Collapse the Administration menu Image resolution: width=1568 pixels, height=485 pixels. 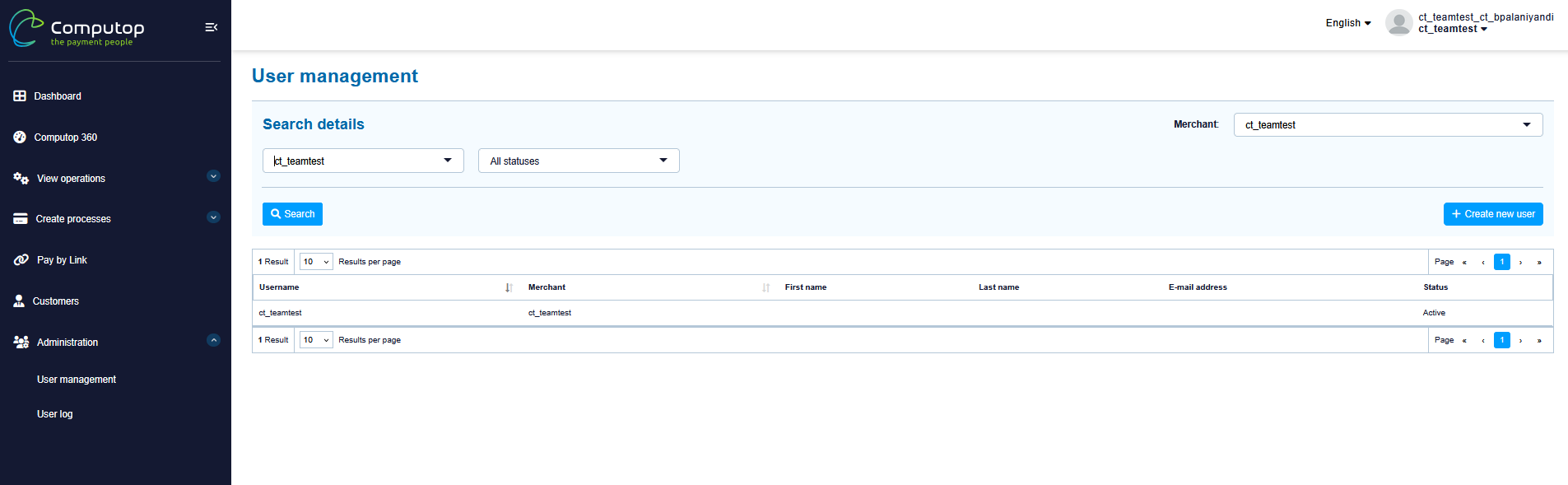click(x=213, y=340)
